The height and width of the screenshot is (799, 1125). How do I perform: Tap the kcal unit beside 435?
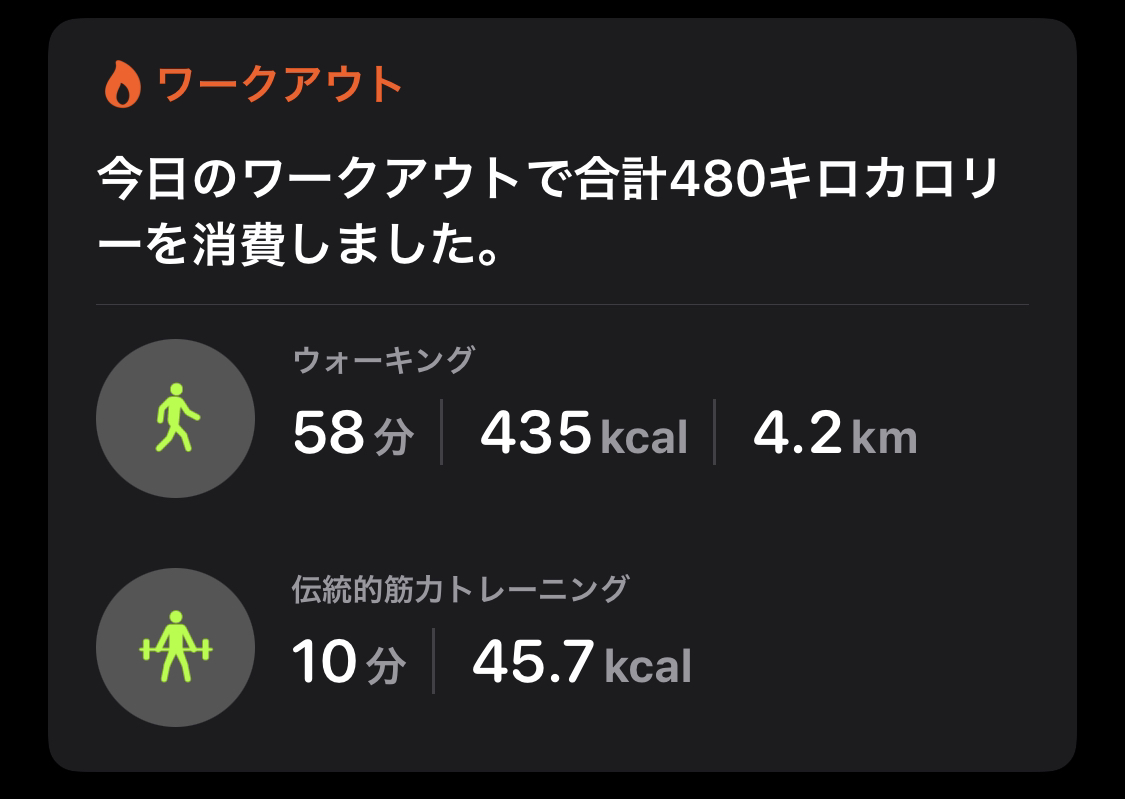tap(644, 437)
